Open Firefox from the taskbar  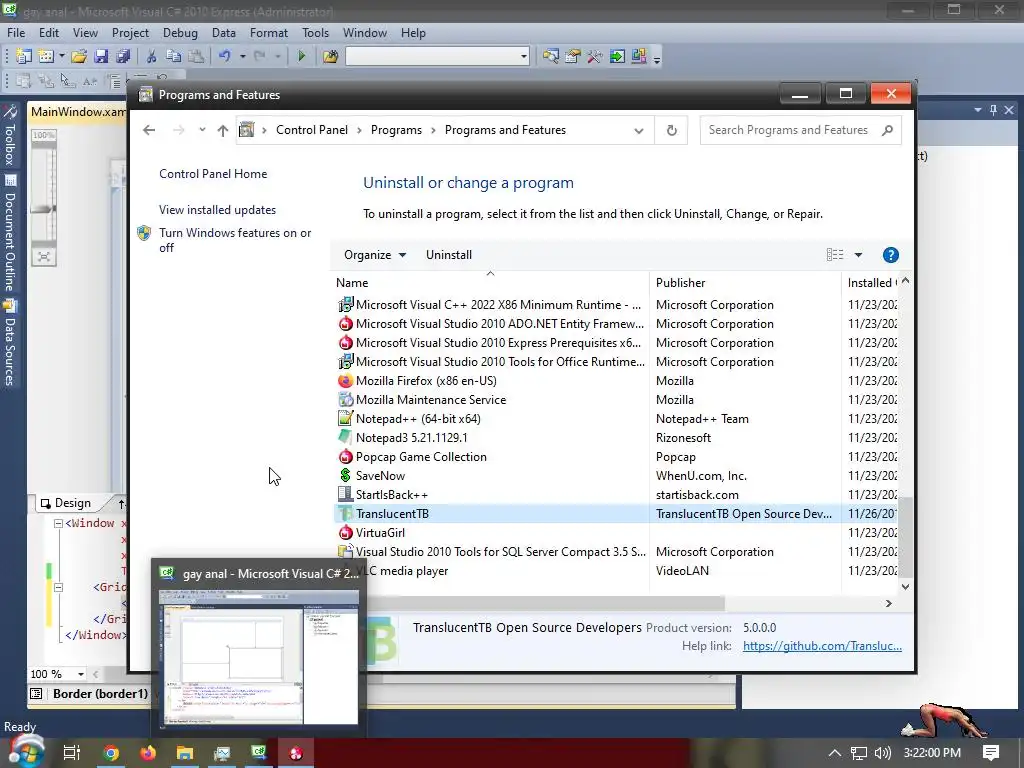pos(148,753)
